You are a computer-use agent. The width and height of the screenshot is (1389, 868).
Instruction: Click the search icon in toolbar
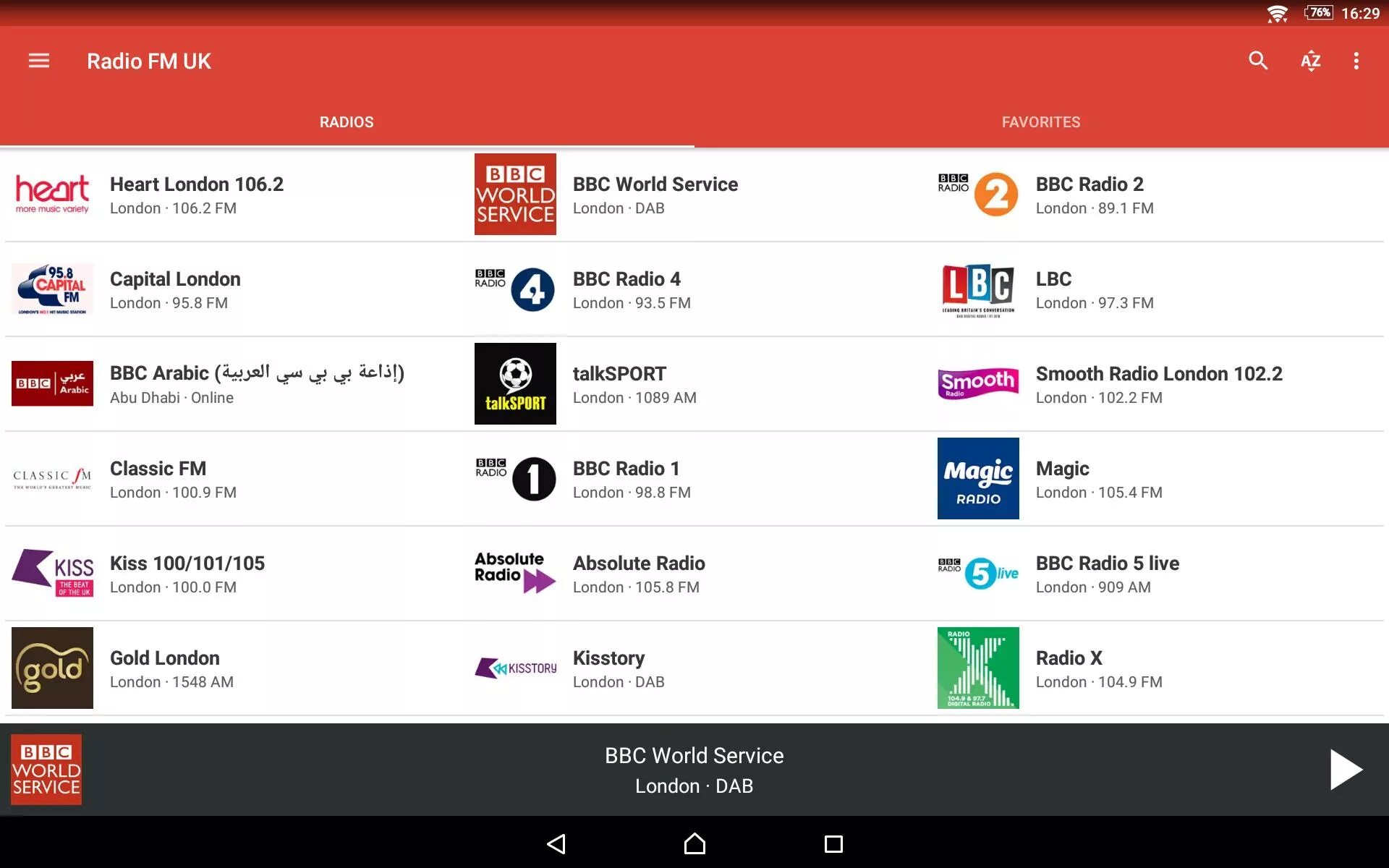point(1259,60)
